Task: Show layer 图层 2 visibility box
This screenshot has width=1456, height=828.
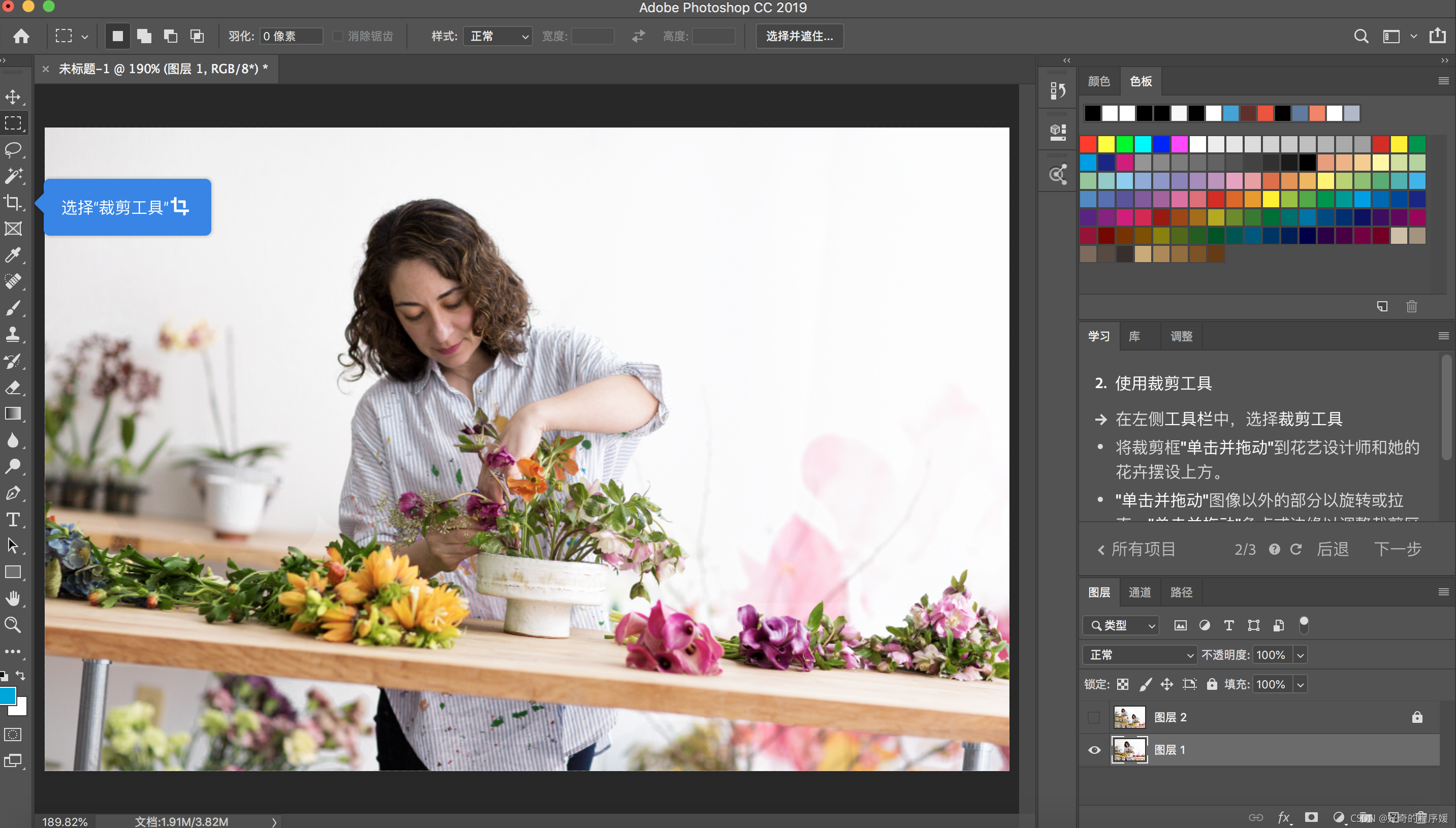Action: (x=1094, y=717)
